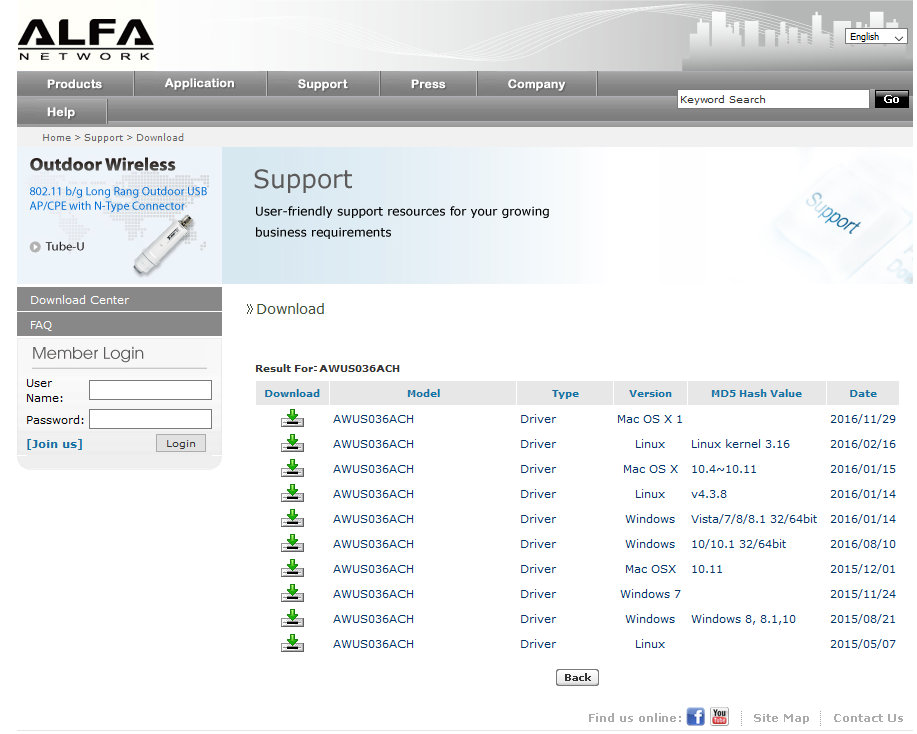Open ALFA's Facebook page icon
917x734 pixels.
click(695, 716)
